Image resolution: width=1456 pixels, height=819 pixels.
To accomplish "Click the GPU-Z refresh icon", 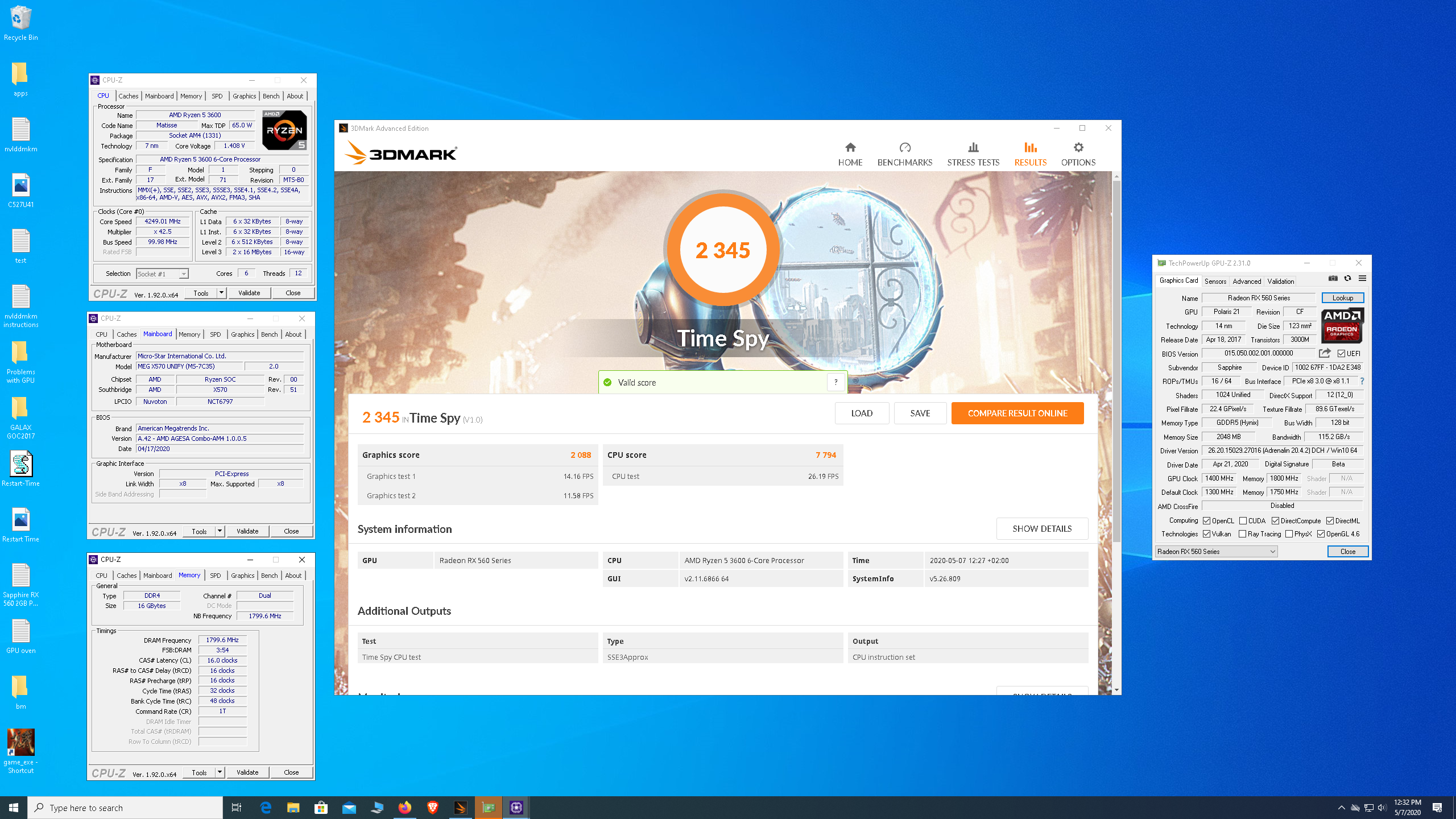I will (x=1347, y=278).
